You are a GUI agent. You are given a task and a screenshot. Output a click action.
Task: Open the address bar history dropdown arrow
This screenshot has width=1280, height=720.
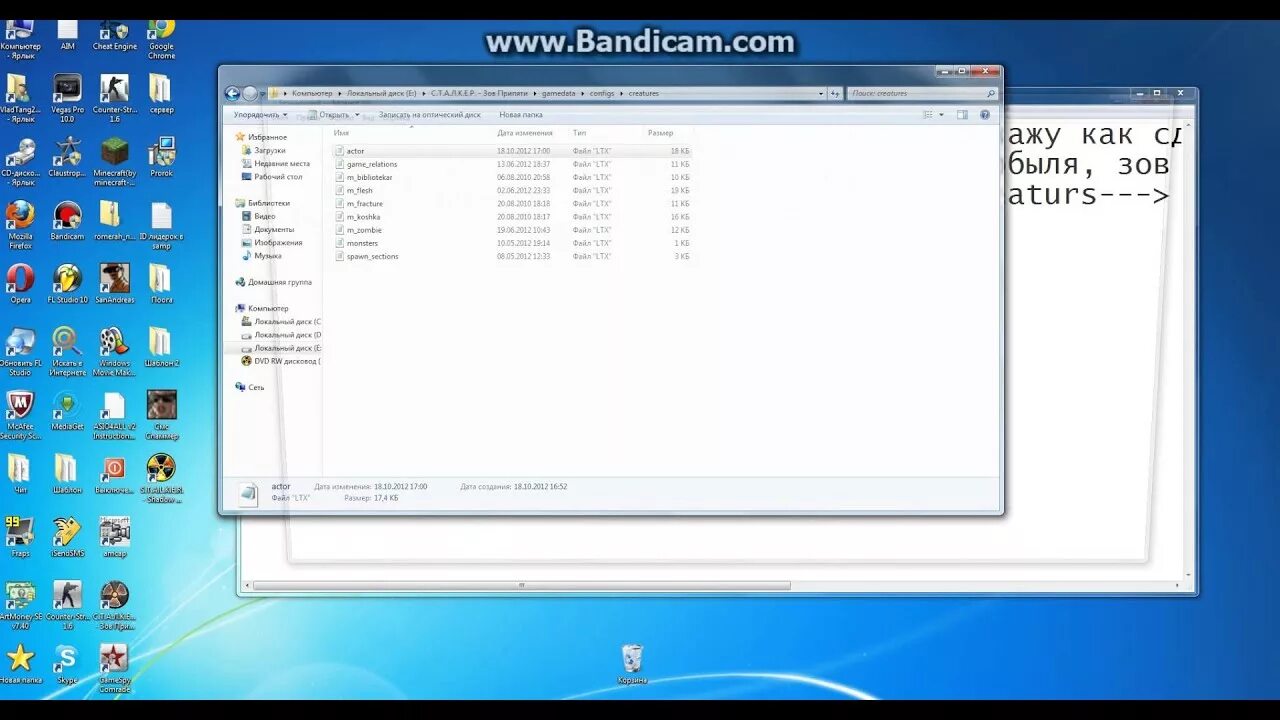pyautogui.click(x=820, y=93)
